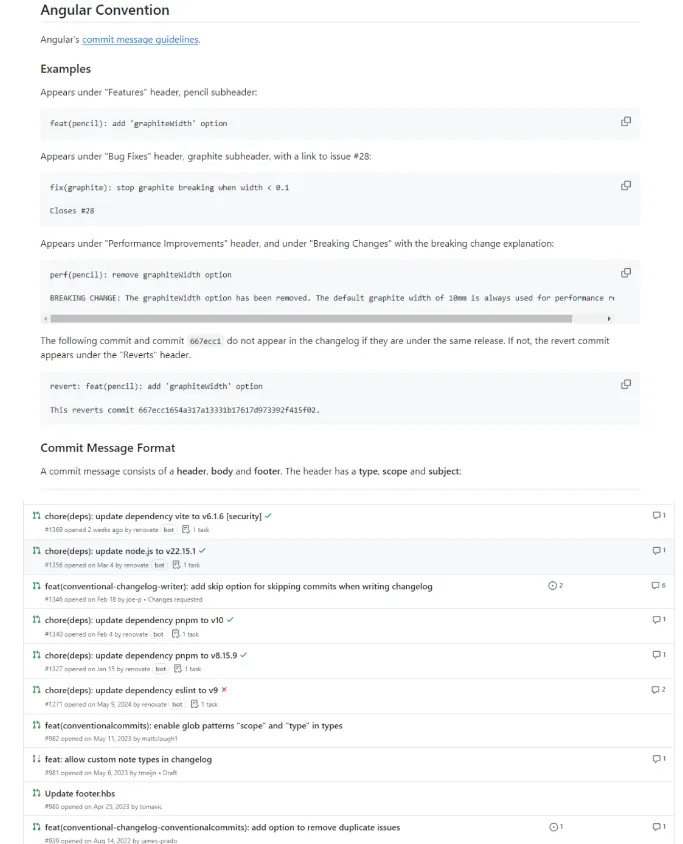Copy the perf(pencil) code block
Viewport: 683px width, 844px height.
tap(625, 273)
